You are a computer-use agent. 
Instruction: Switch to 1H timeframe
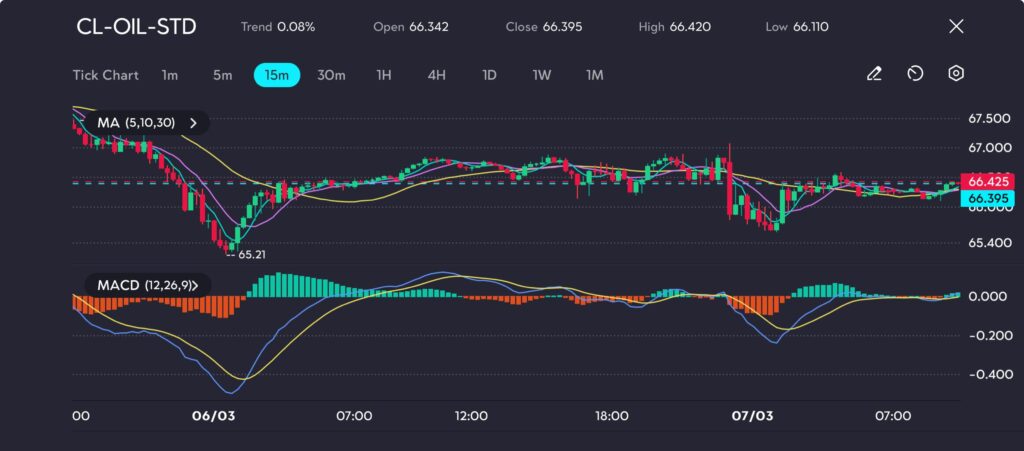[384, 75]
